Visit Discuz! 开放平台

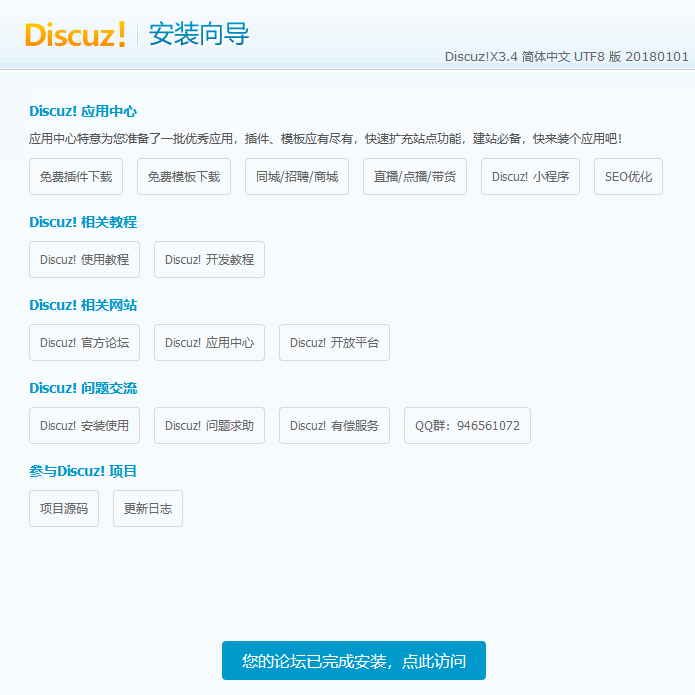335,342
